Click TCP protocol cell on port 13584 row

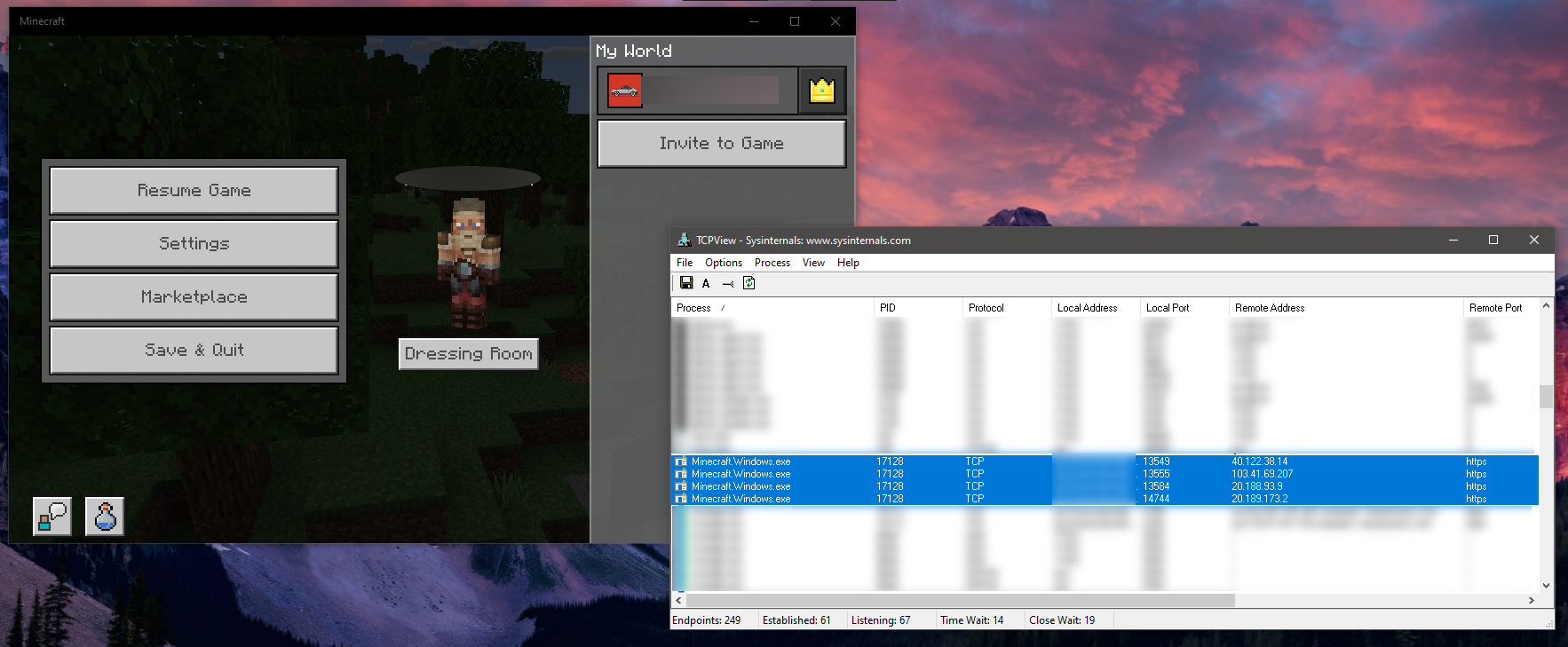pyautogui.click(x=974, y=486)
